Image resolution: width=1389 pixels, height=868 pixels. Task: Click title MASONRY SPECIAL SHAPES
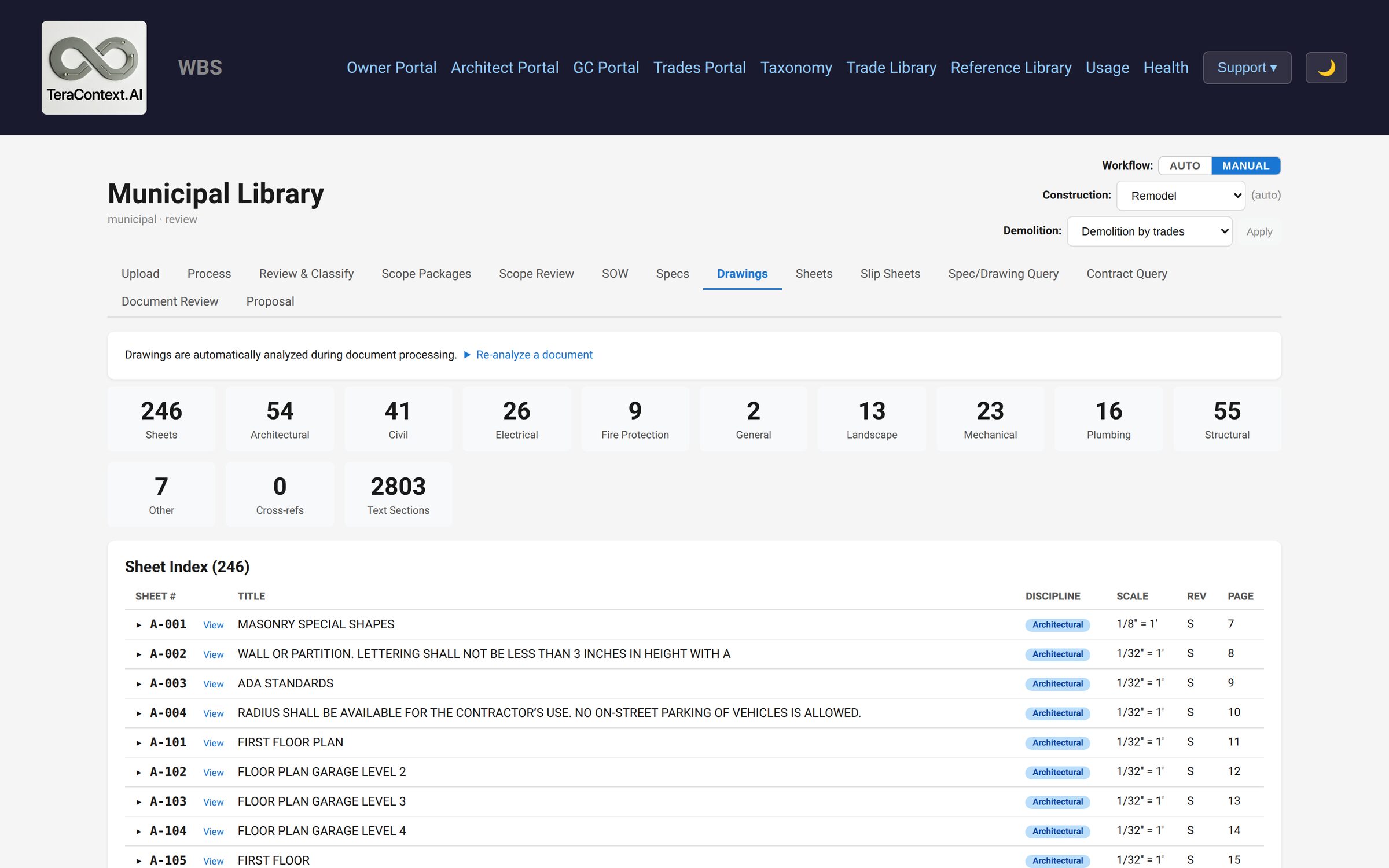tap(316, 624)
